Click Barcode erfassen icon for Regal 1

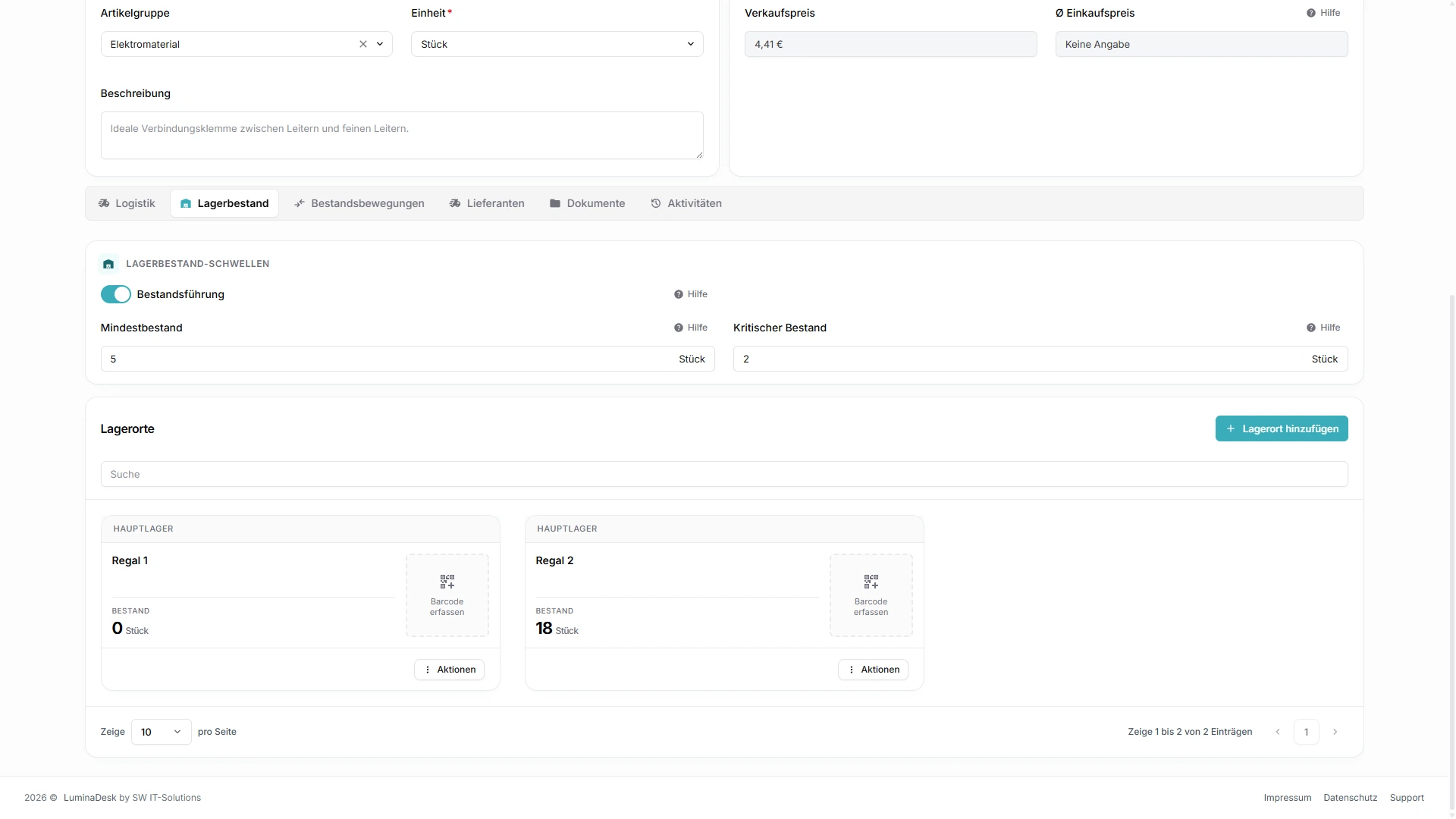tap(447, 582)
